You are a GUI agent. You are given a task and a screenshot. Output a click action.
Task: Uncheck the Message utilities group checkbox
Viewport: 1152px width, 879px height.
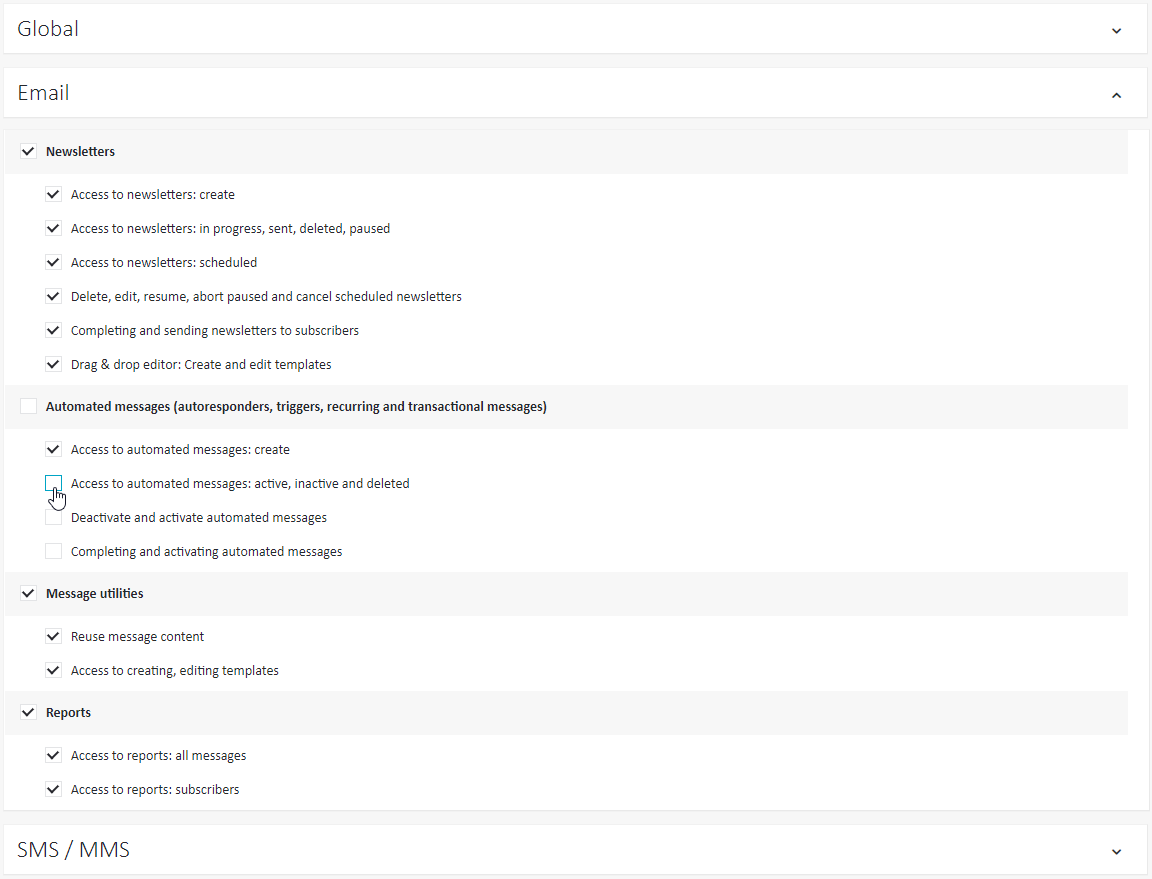29,593
